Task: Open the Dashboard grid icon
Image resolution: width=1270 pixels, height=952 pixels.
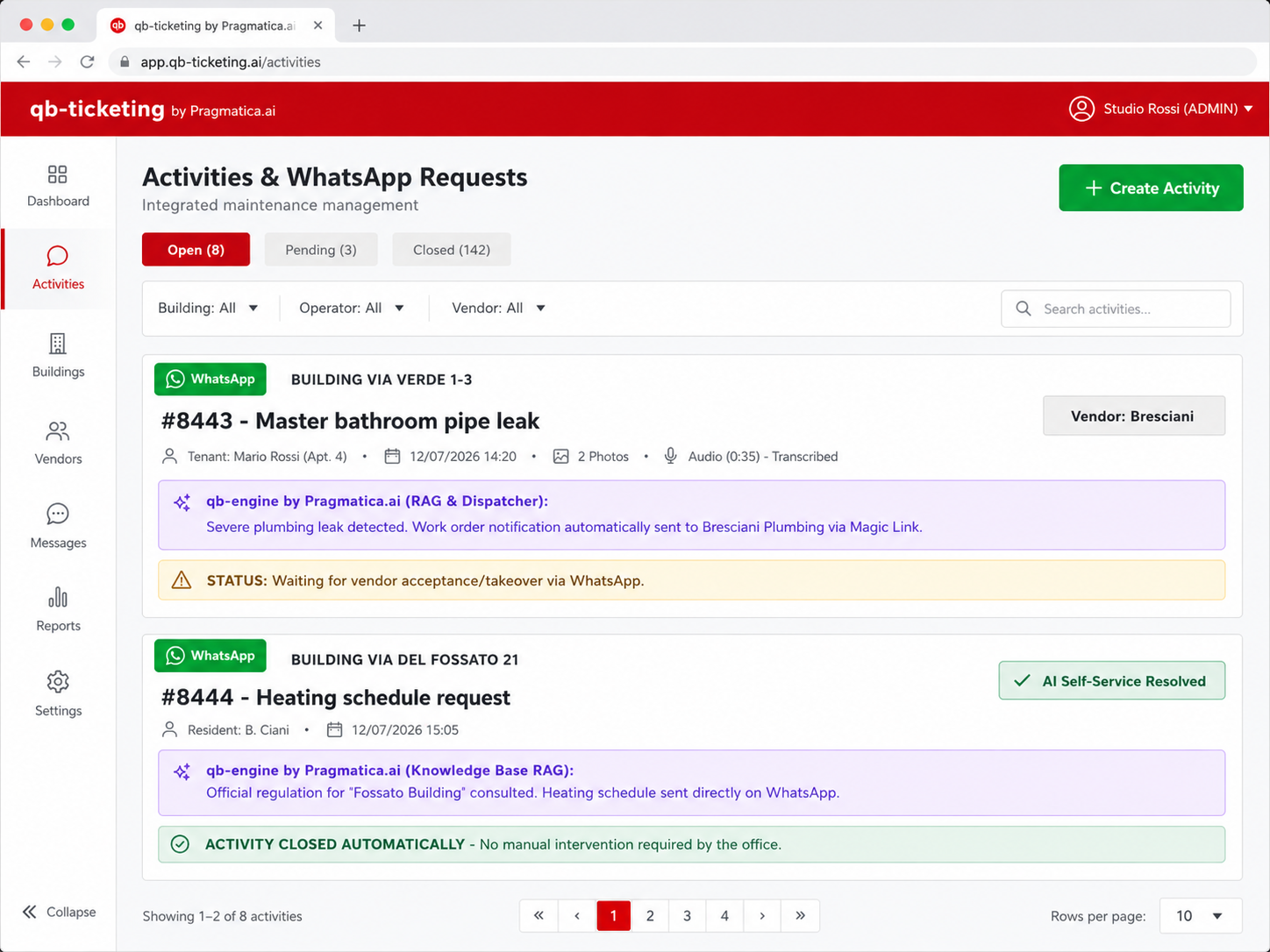Action: pyautogui.click(x=57, y=174)
